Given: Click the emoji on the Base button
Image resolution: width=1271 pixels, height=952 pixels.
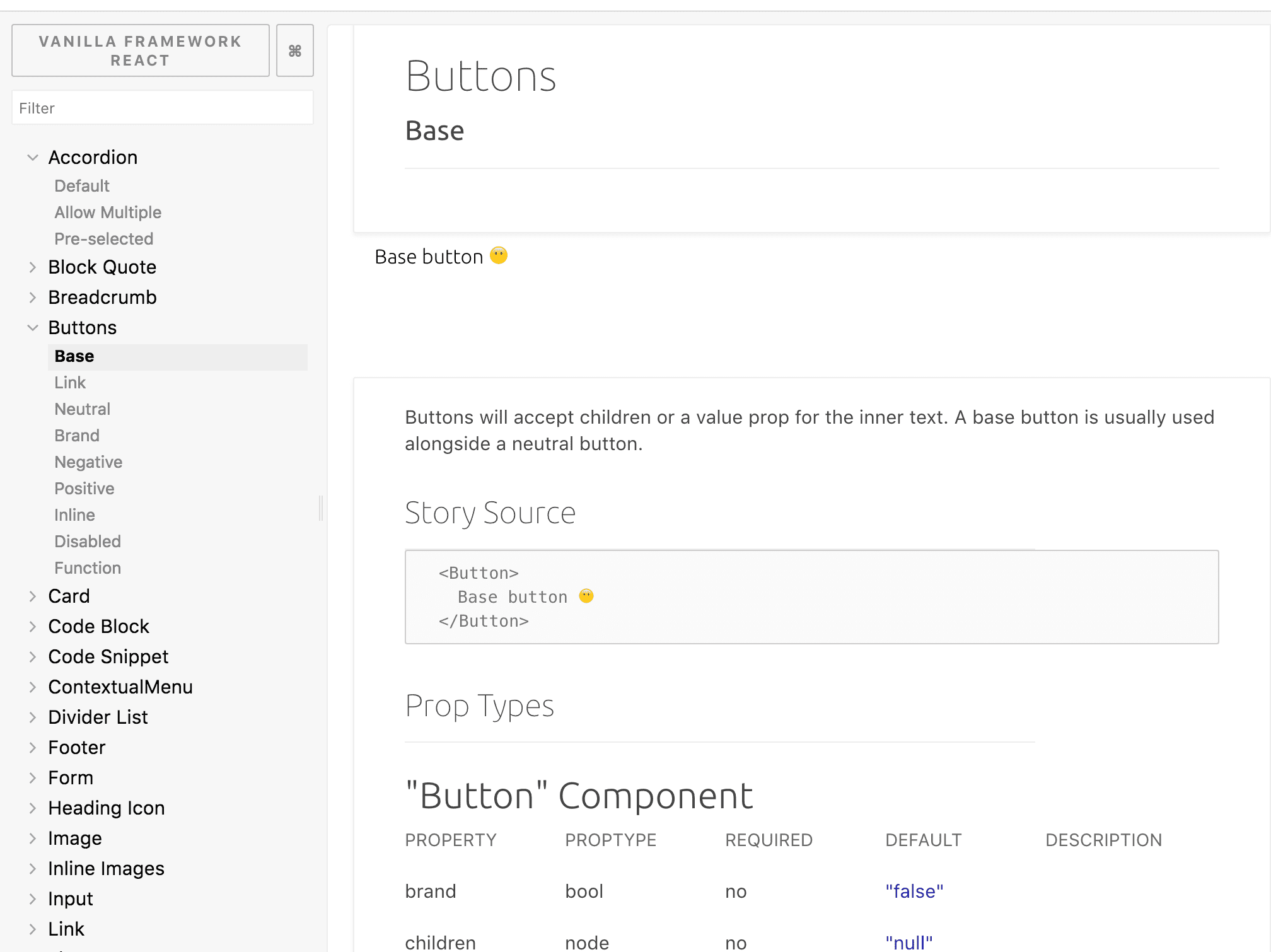Looking at the screenshot, I should 499,255.
